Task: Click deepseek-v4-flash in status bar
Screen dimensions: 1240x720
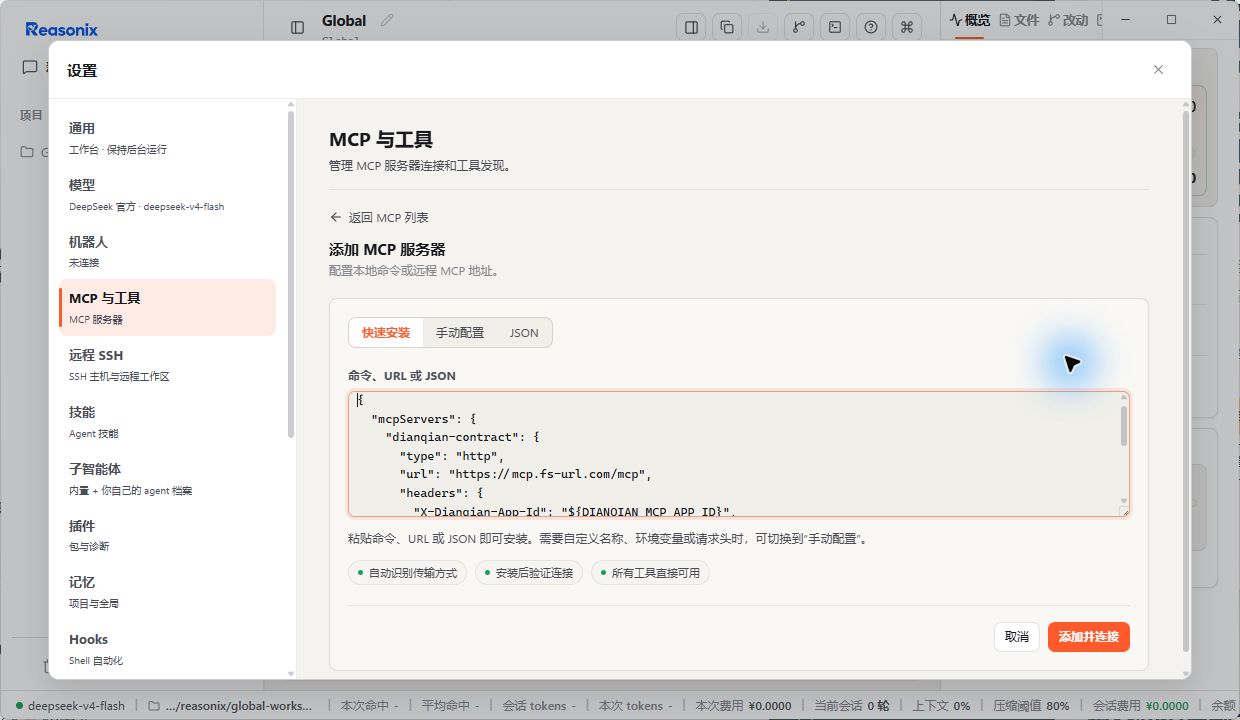Action: coord(70,705)
